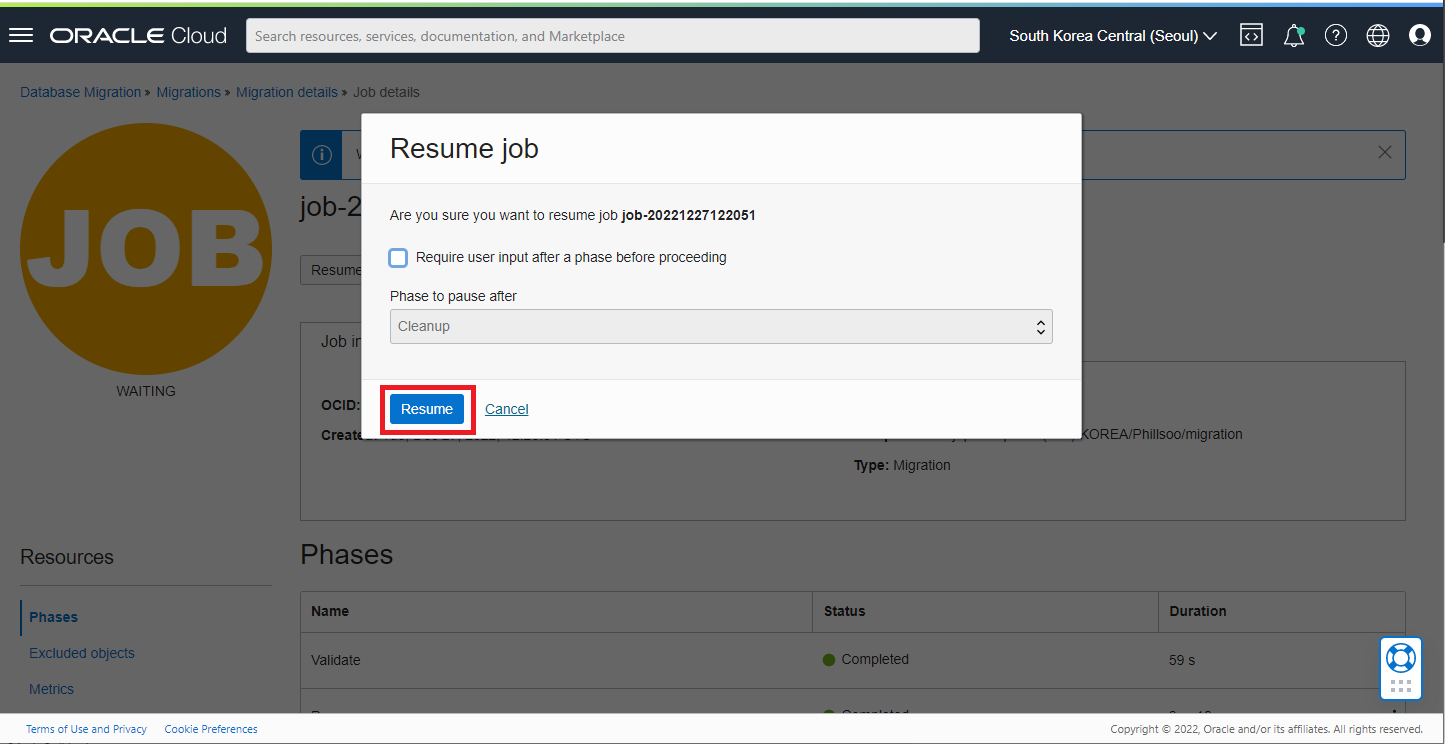This screenshot has height=744, width=1445.
Task: Click the Resume button in dialog
Action: [x=427, y=409]
